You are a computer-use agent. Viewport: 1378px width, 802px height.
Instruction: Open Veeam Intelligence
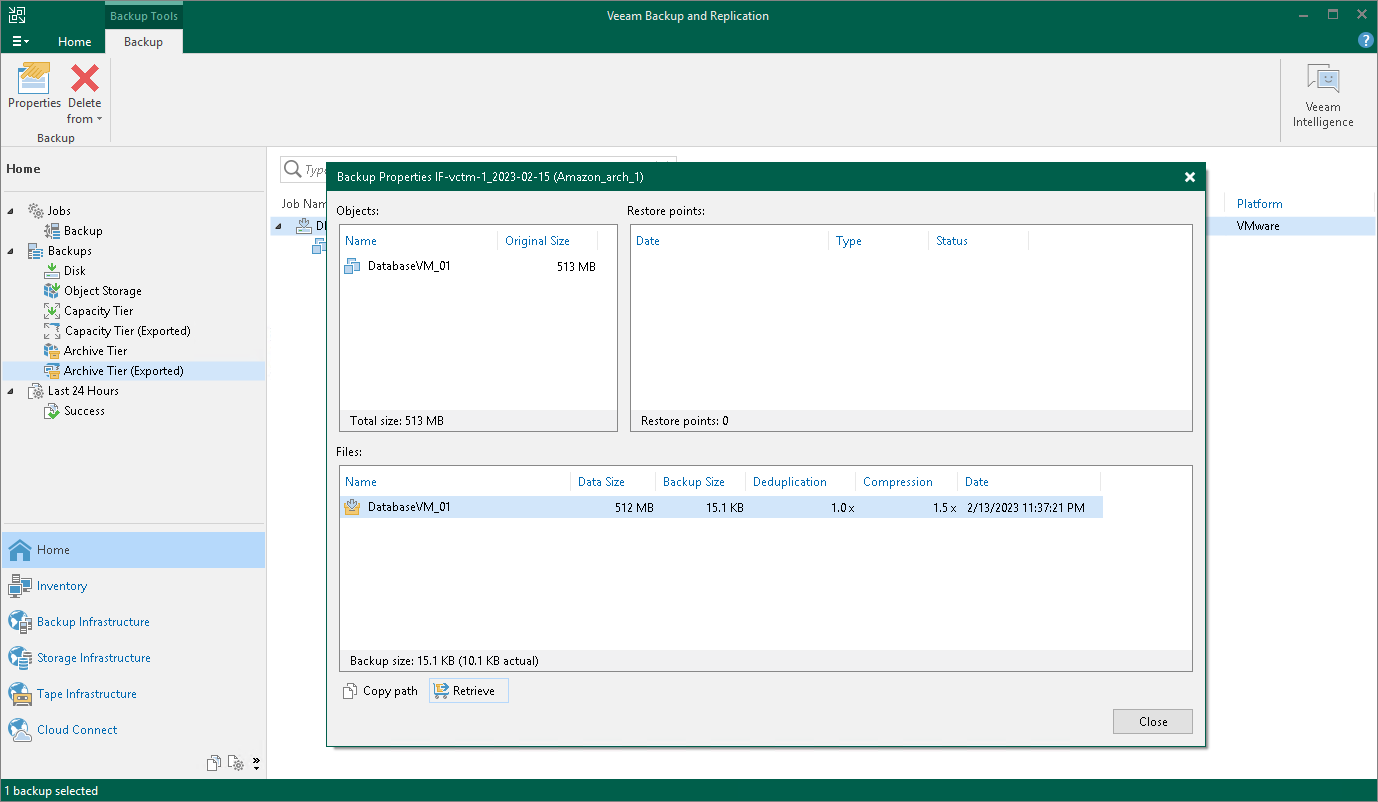coord(1322,95)
